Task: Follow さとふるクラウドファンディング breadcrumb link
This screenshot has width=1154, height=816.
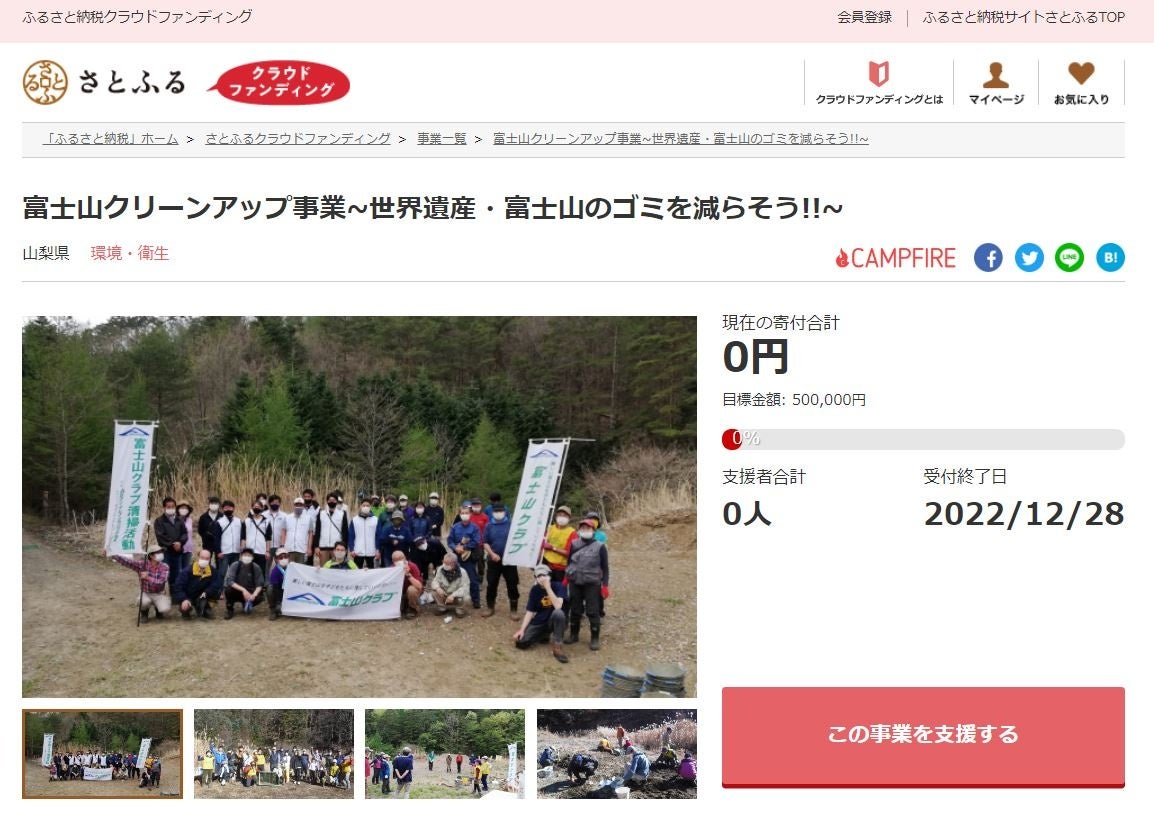Action: click(297, 138)
